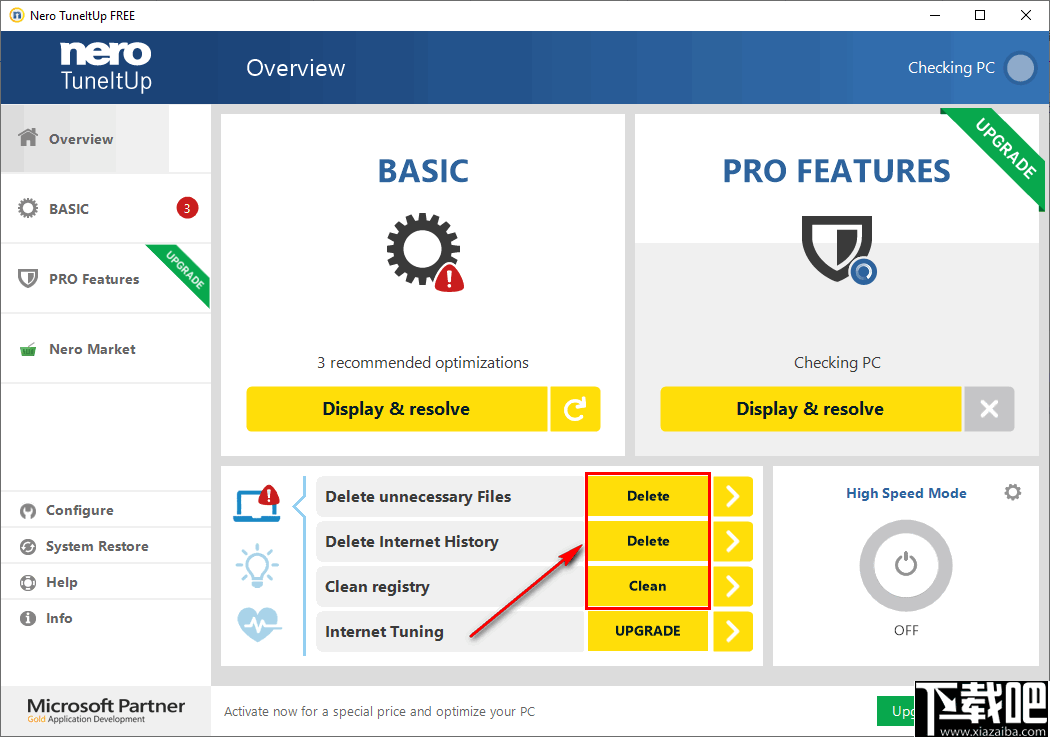Viewport: 1050px width, 737px height.
Task: Expand Delete unnecessary Files details arrow
Action: coord(733,497)
